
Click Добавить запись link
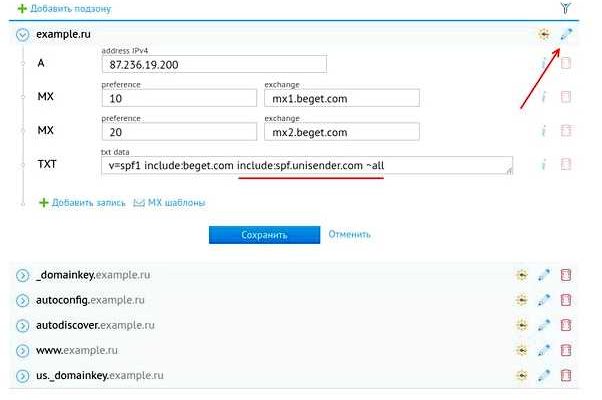89,203
